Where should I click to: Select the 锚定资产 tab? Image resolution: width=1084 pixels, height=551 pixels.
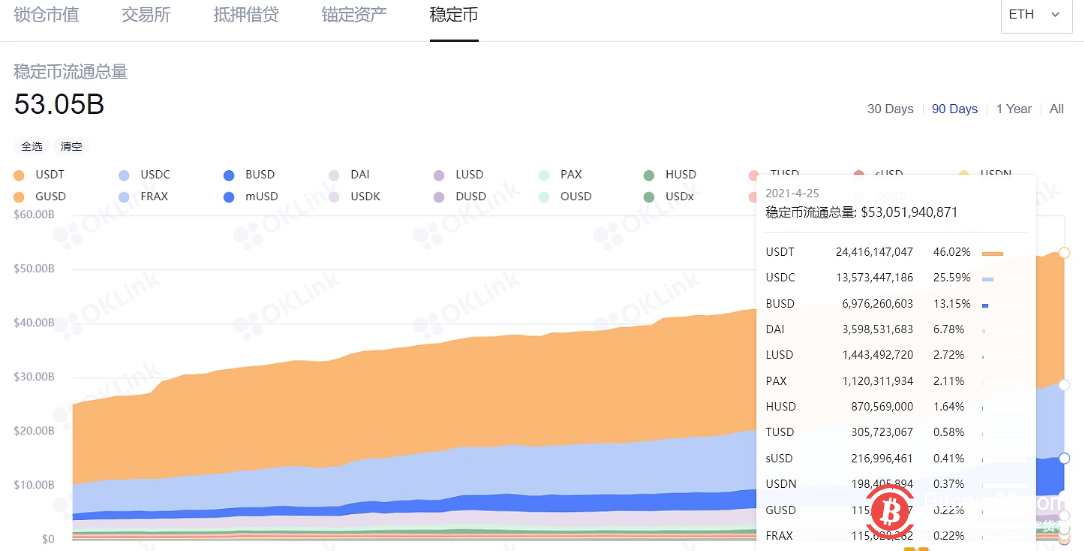[354, 15]
